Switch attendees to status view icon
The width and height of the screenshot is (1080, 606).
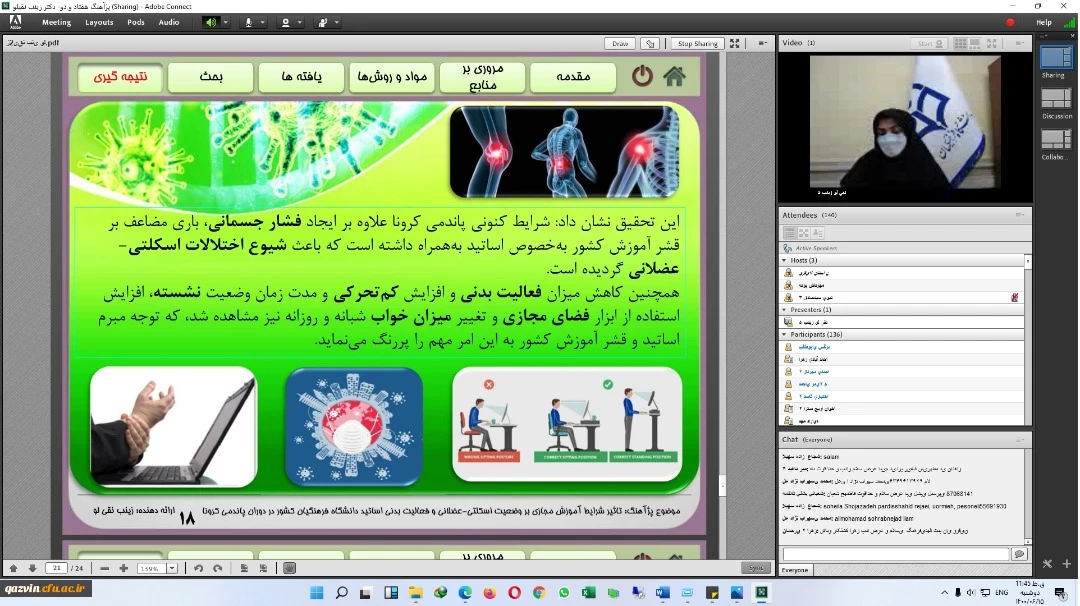point(818,233)
